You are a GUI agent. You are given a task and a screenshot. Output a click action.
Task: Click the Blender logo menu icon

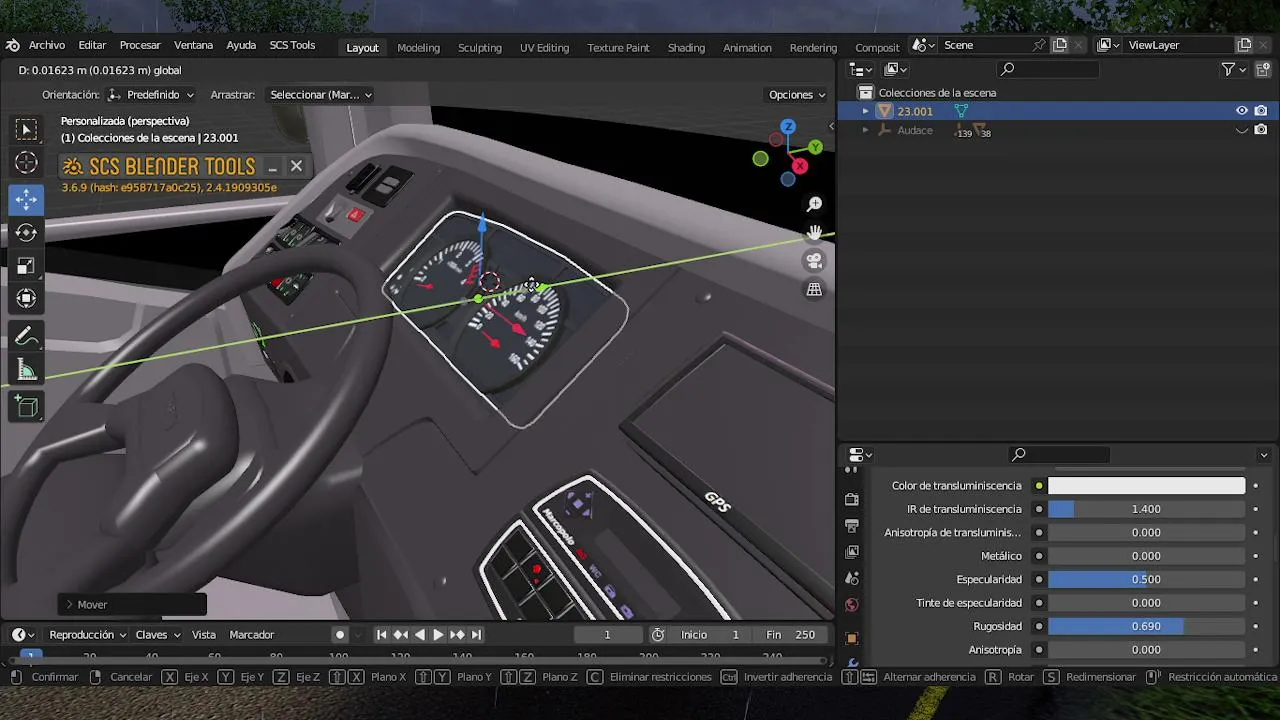point(12,45)
